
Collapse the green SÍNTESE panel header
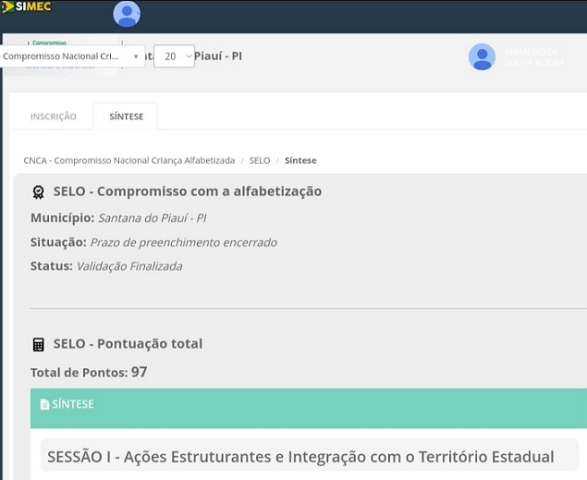coord(308,408)
